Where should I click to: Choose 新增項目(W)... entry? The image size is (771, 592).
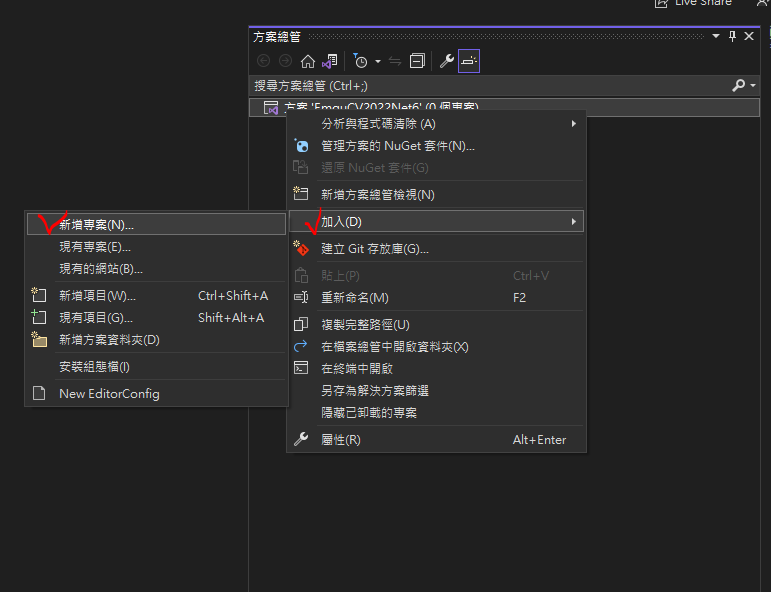(x=156, y=296)
